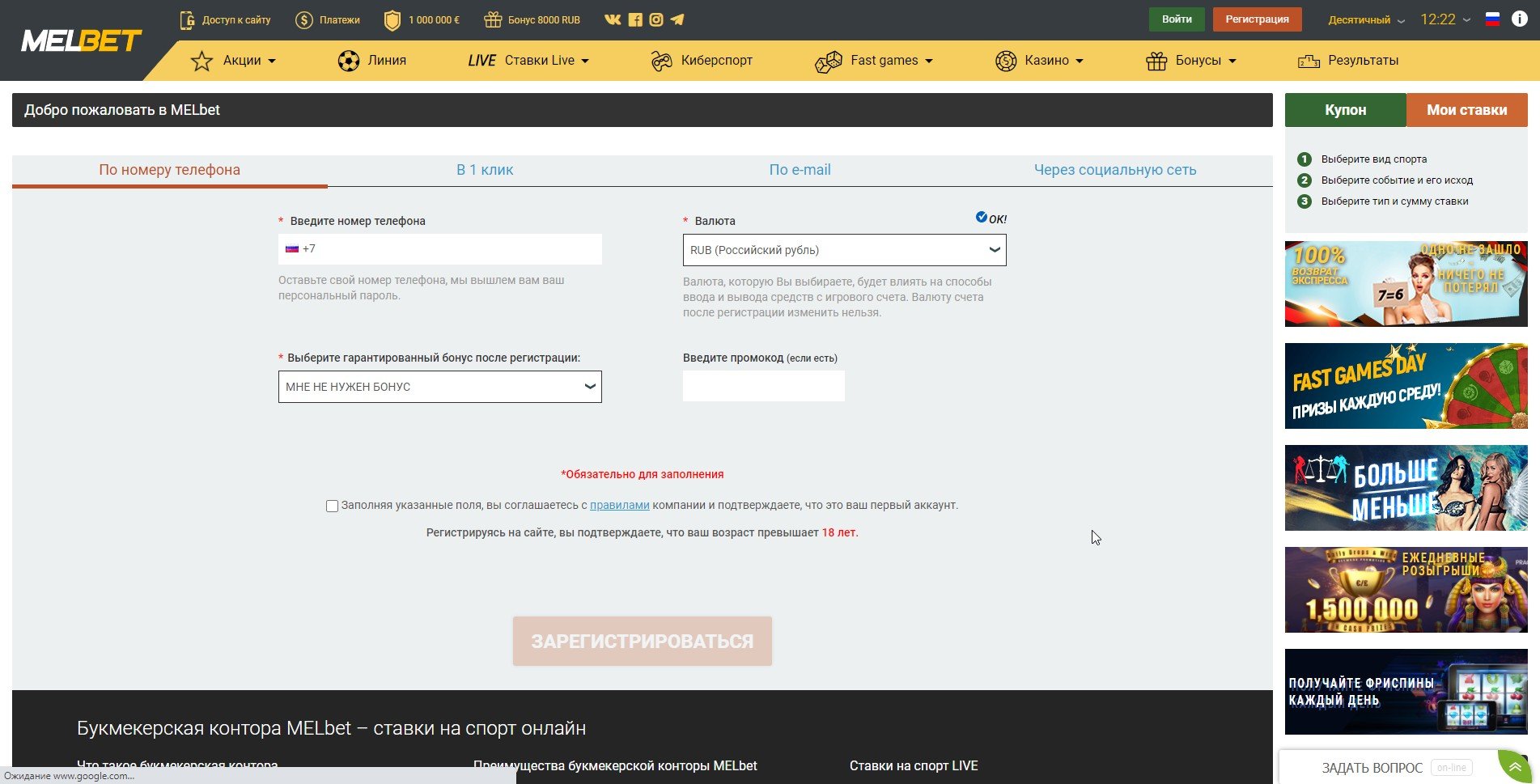Viewport: 1540px width, 784px height.
Task: Select the В 1 клик tab
Action: click(485, 170)
